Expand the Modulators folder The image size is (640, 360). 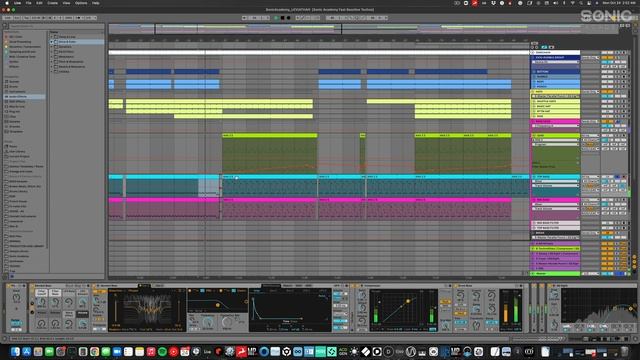click(x=52, y=57)
